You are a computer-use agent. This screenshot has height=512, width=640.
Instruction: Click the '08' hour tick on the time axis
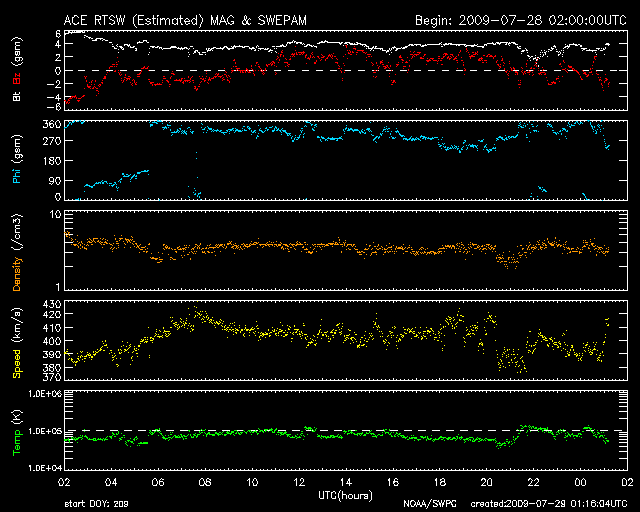(x=205, y=482)
